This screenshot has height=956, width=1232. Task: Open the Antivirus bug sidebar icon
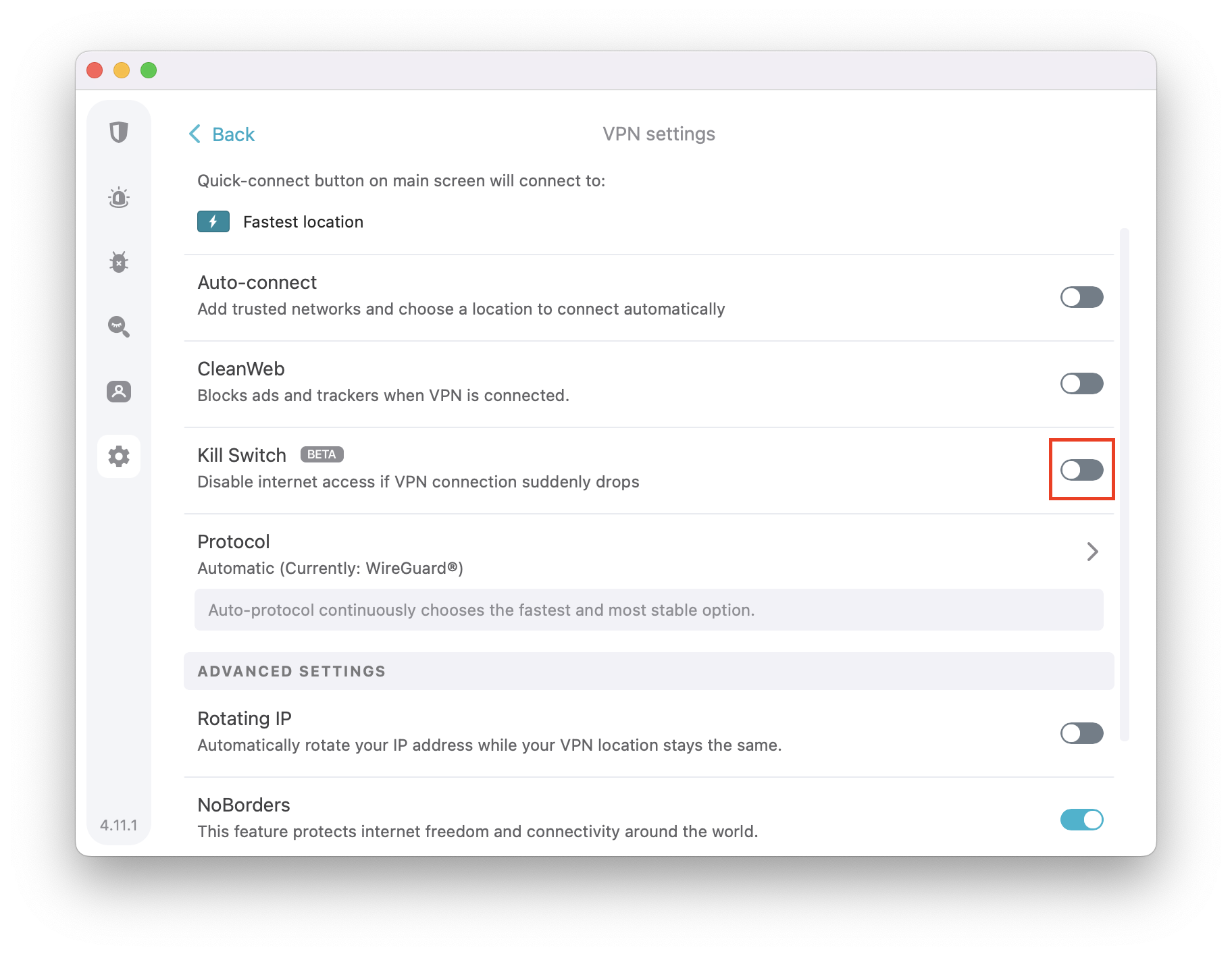click(x=119, y=262)
